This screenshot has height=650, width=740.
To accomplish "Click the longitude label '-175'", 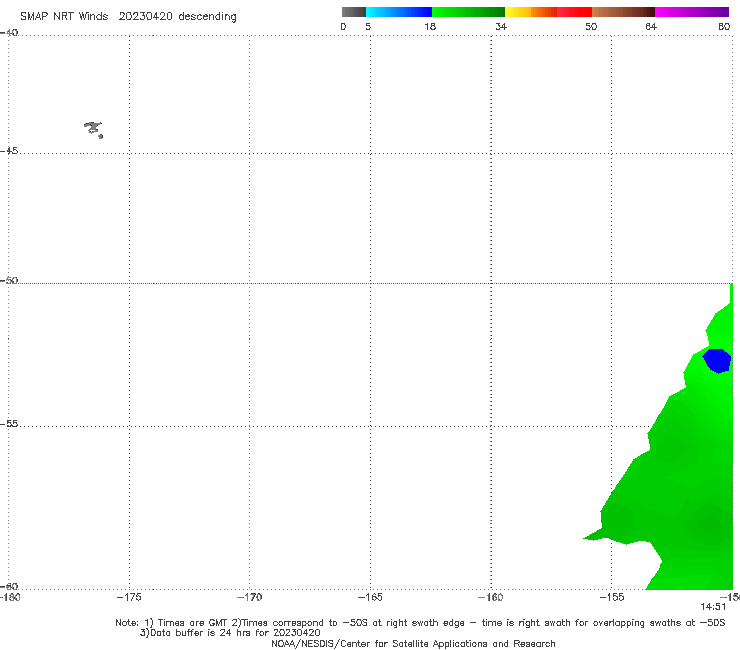I will tap(129, 597).
